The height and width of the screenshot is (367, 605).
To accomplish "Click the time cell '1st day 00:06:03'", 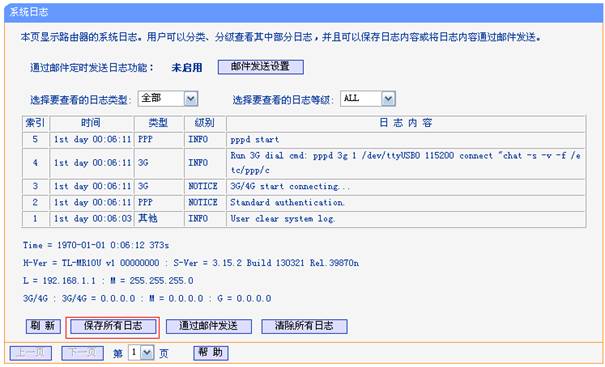I will (93, 219).
